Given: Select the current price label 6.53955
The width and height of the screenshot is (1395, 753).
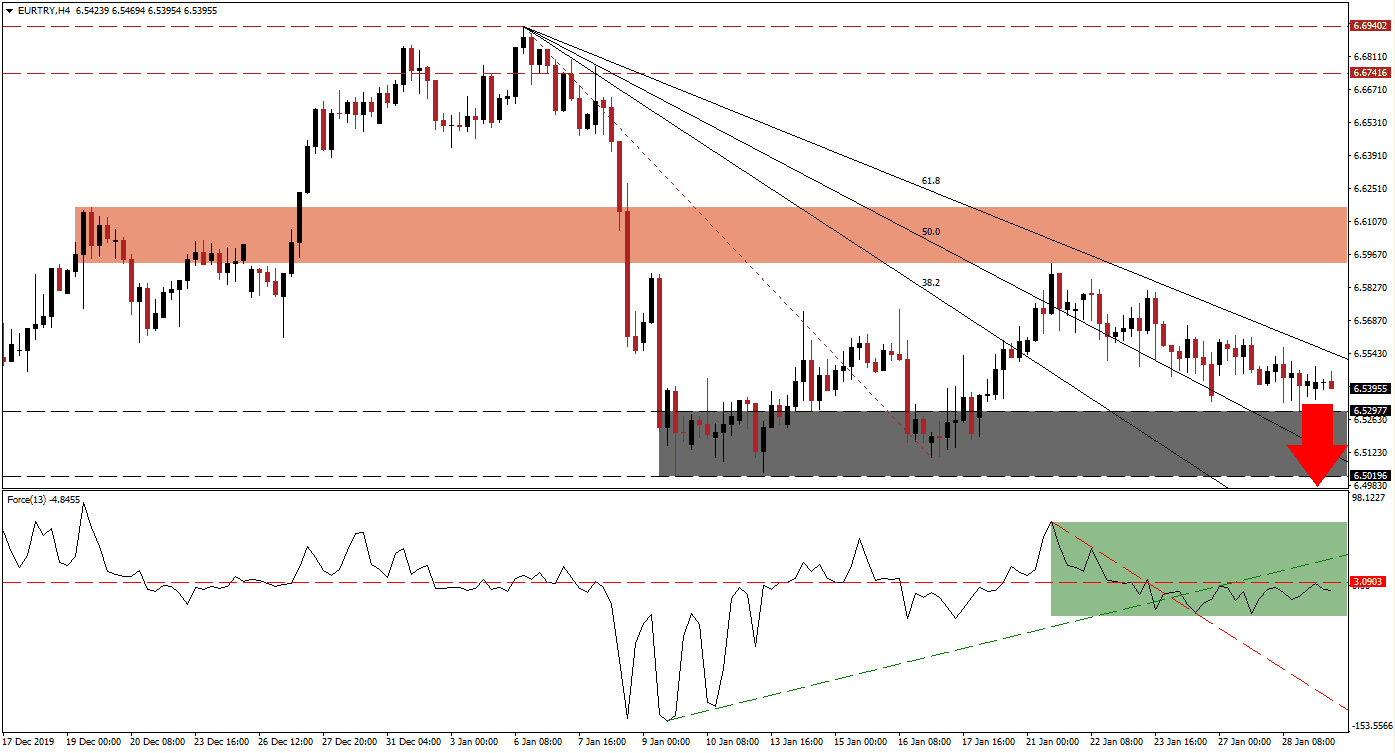Looking at the screenshot, I should (x=1368, y=388).
